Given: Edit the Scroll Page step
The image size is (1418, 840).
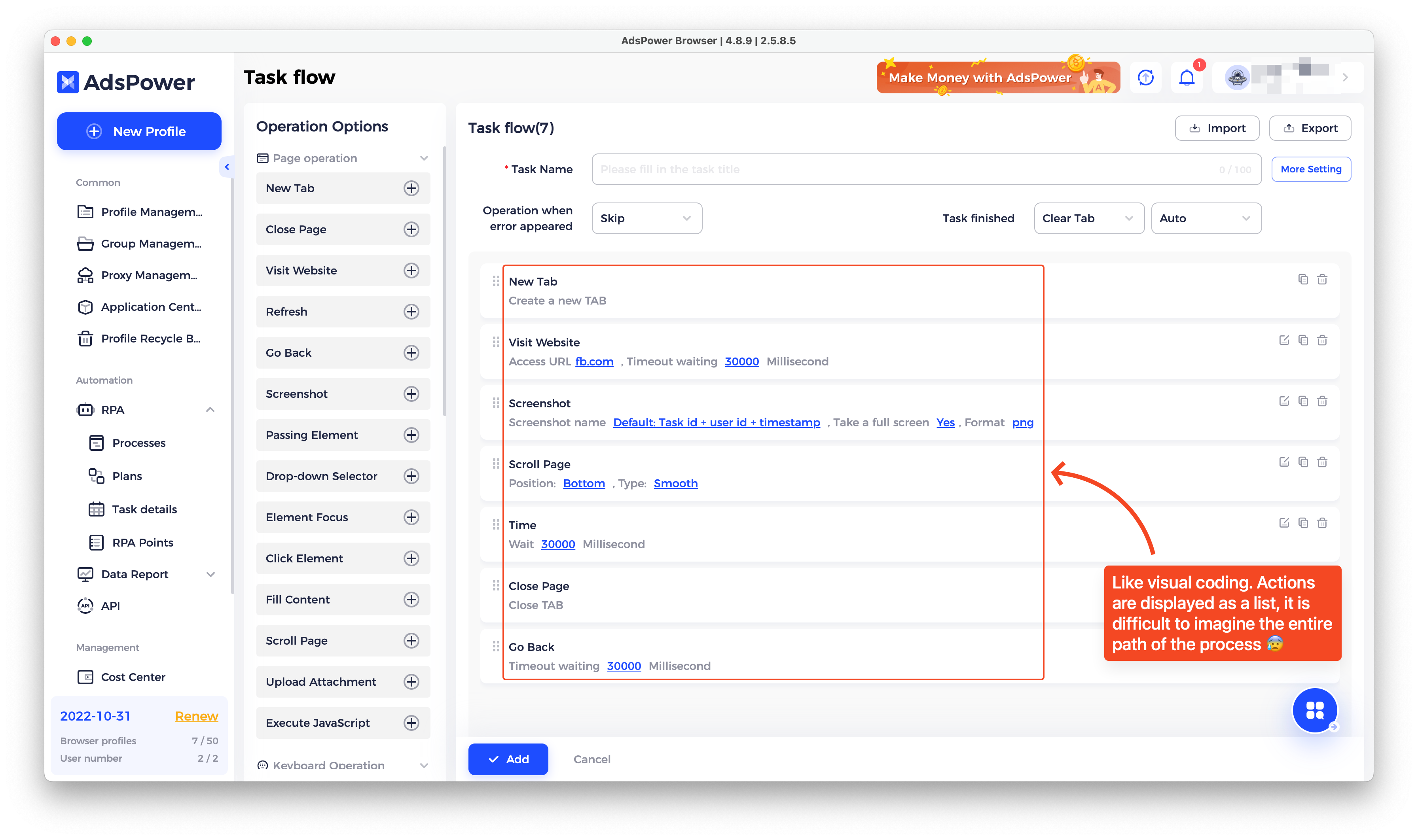Looking at the screenshot, I should point(1284,462).
